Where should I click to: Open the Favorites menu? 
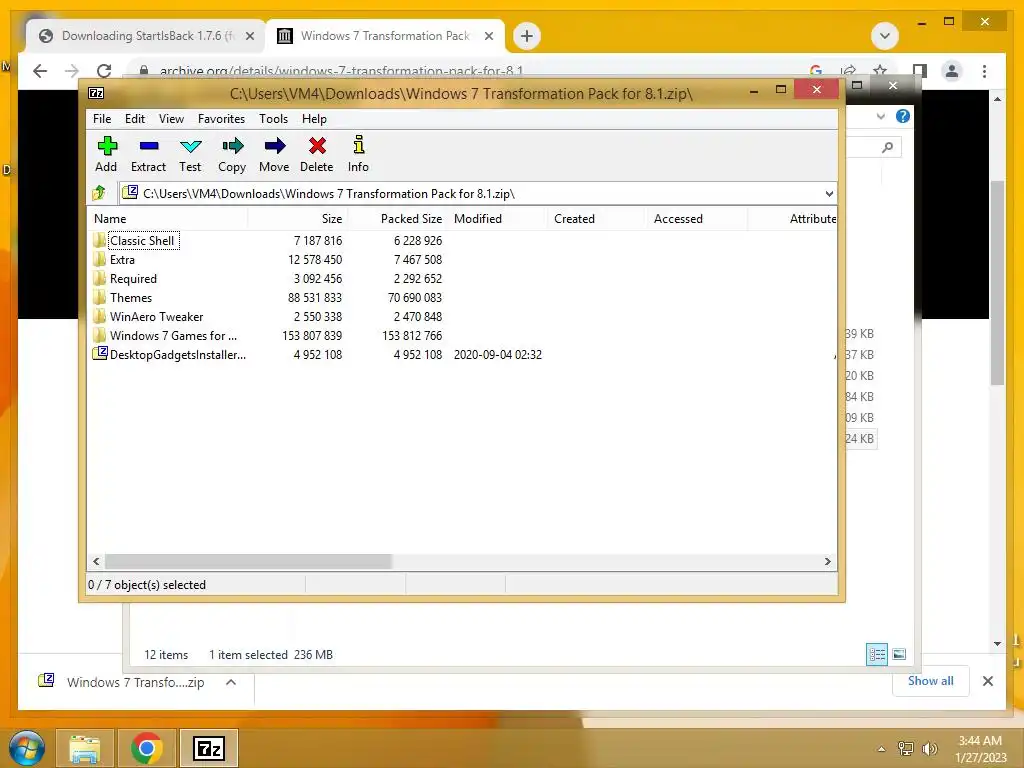[x=221, y=119]
